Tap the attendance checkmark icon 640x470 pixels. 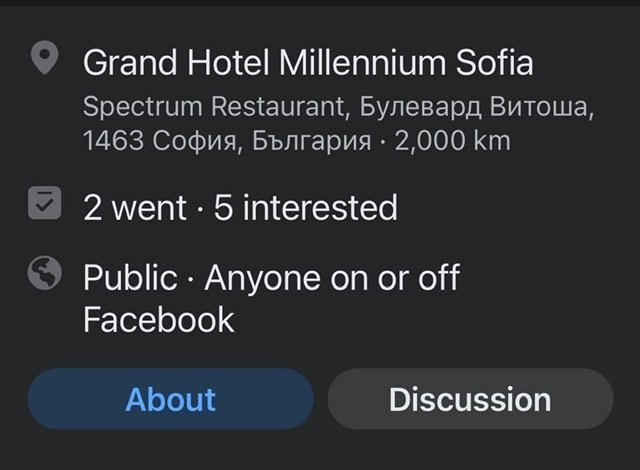tap(44, 204)
